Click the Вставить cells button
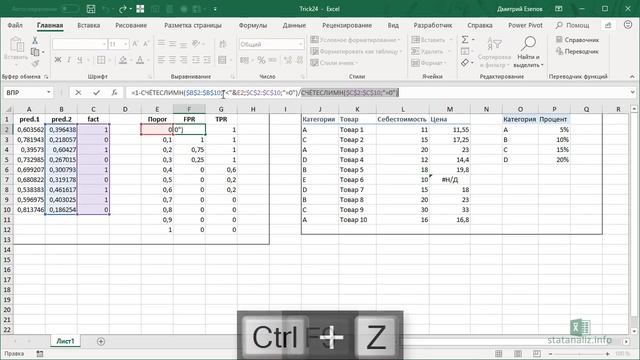 pos(432,40)
